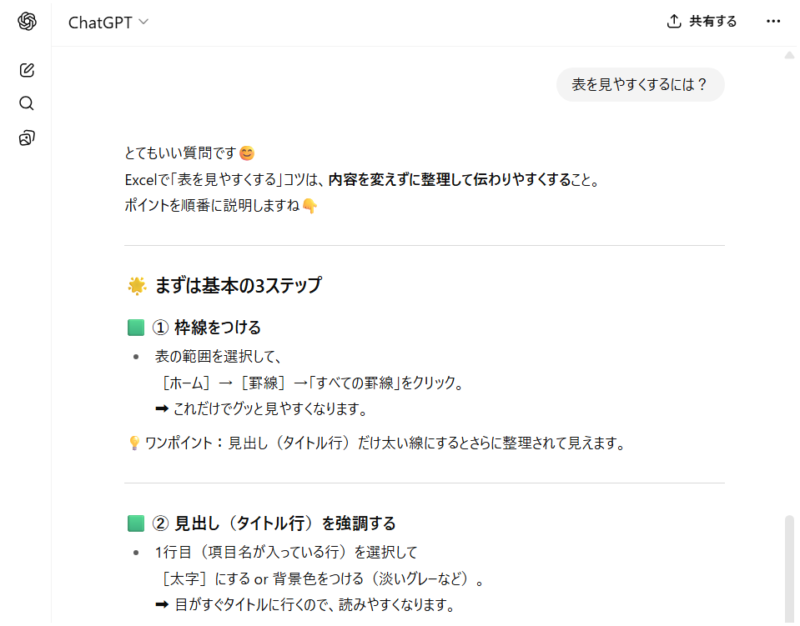Click the green square beside ① 枠線をつける

136,328
